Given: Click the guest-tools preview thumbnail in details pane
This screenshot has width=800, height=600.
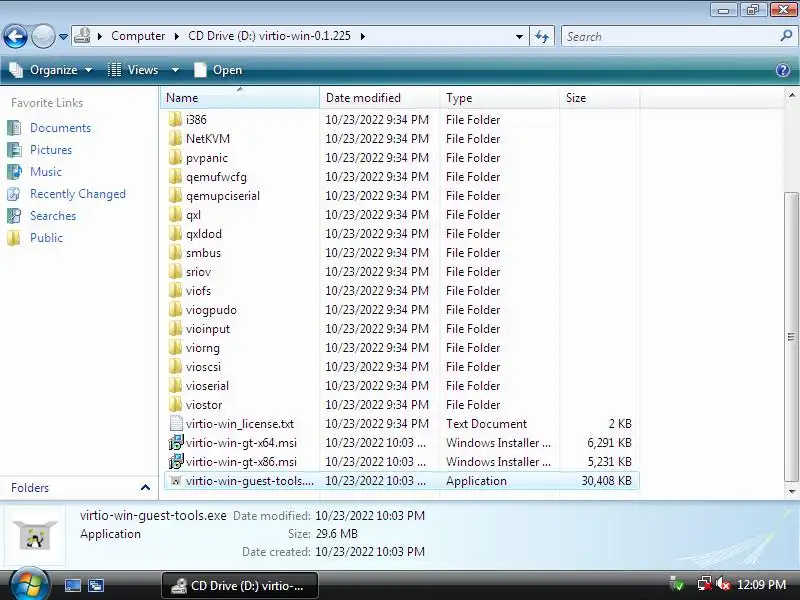Looking at the screenshot, I should [35, 535].
